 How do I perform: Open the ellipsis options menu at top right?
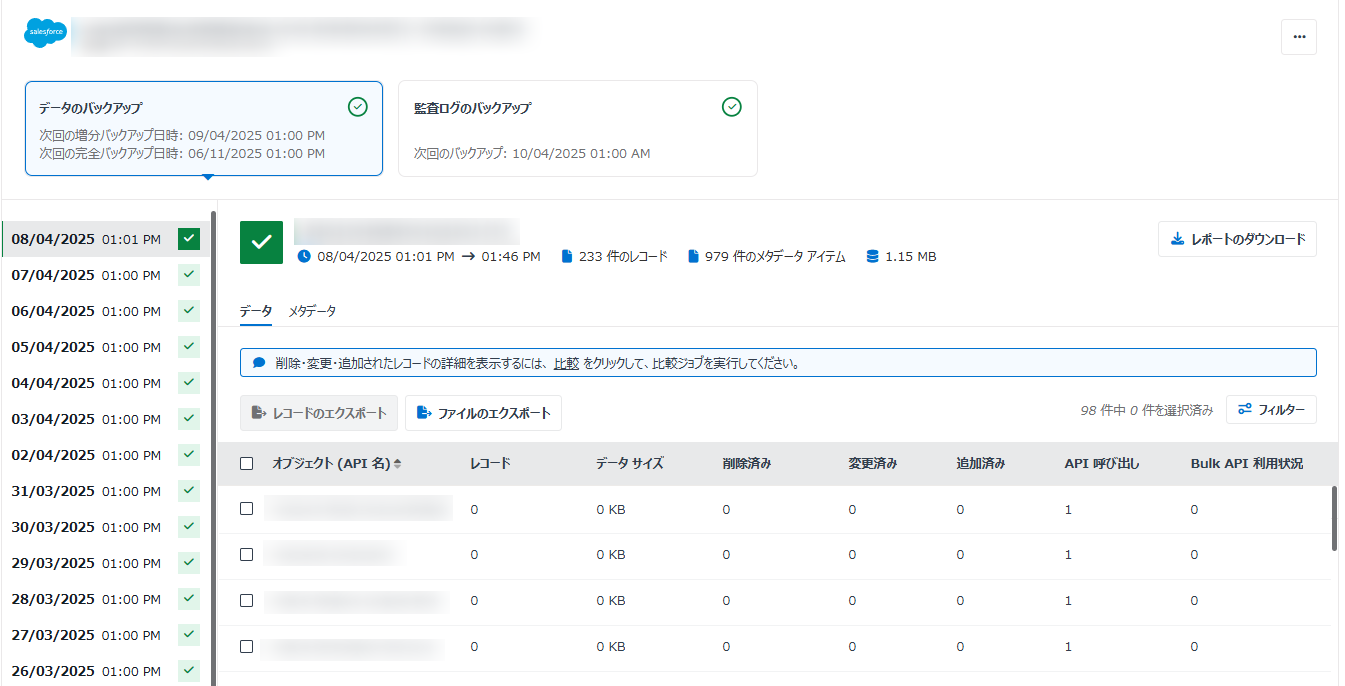tap(1299, 36)
